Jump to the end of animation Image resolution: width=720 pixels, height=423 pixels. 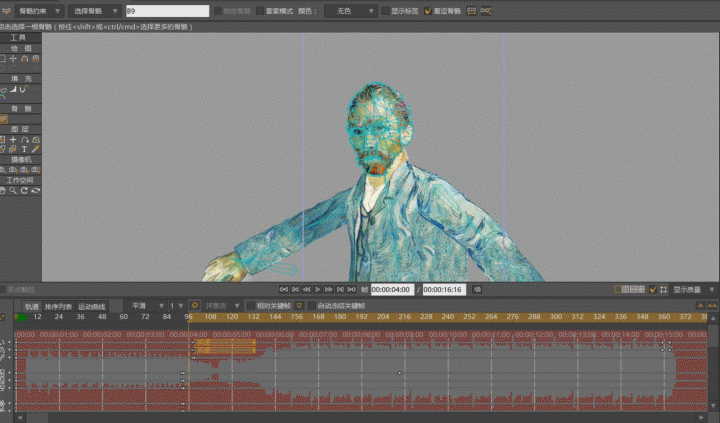(x=351, y=289)
